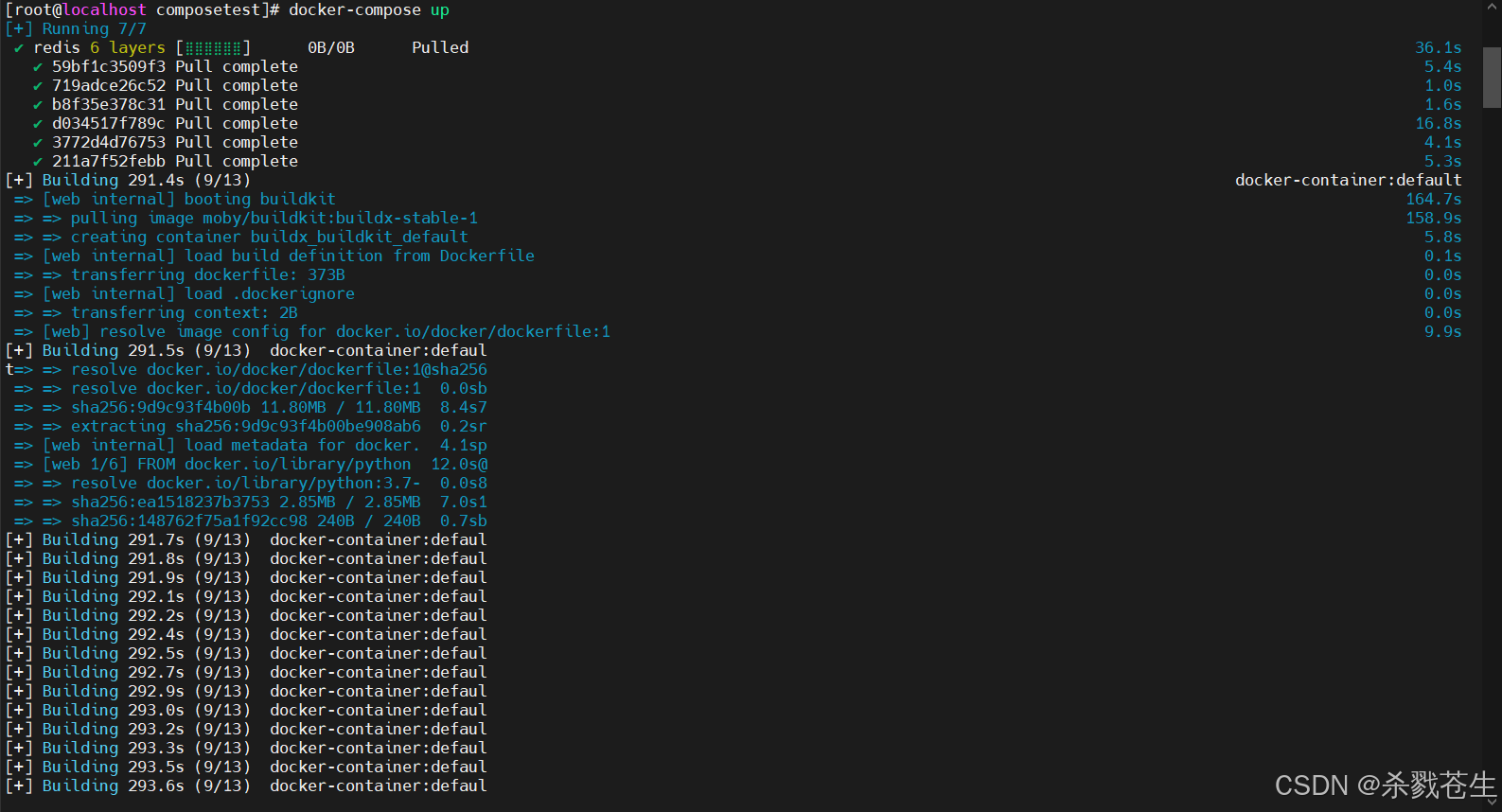
Task: Click the 'Building 291.8s (9/13)' line
Action: (x=246, y=558)
